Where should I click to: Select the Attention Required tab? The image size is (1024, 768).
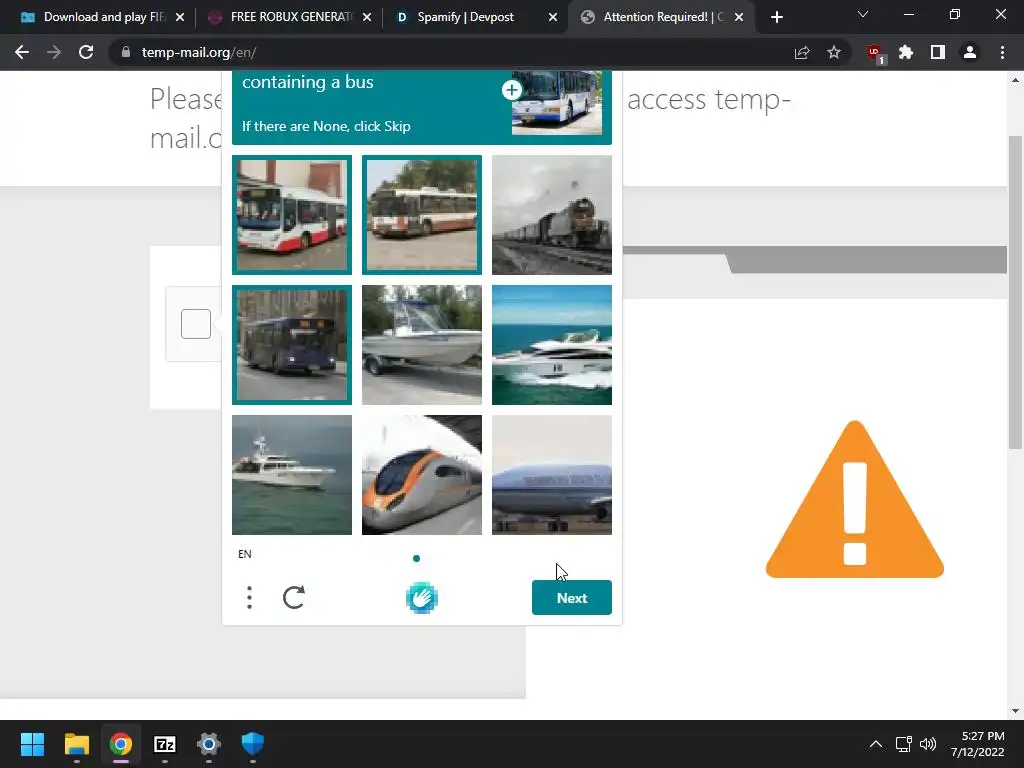663,17
